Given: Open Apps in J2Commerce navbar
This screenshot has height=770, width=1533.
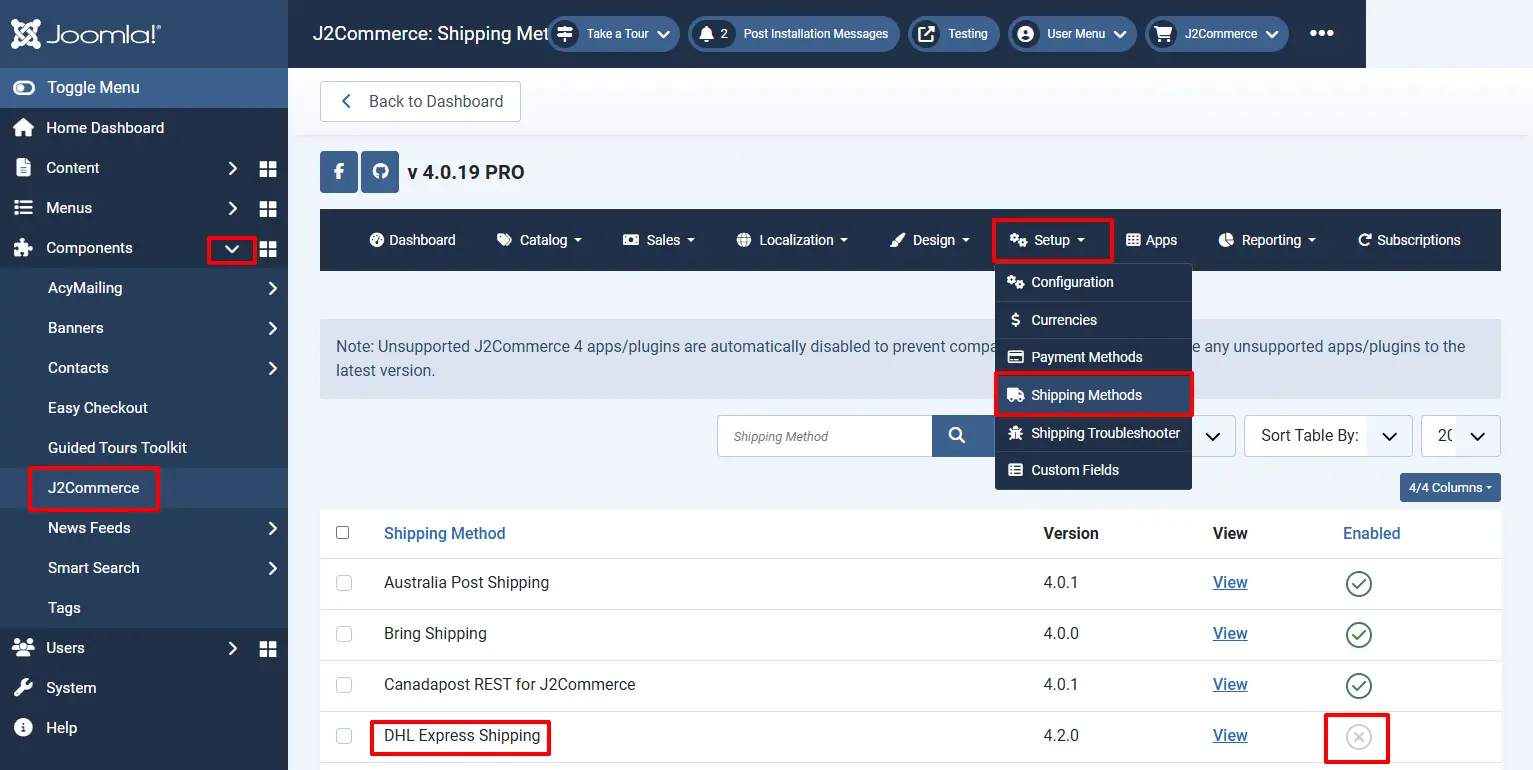Looking at the screenshot, I should 1151,240.
